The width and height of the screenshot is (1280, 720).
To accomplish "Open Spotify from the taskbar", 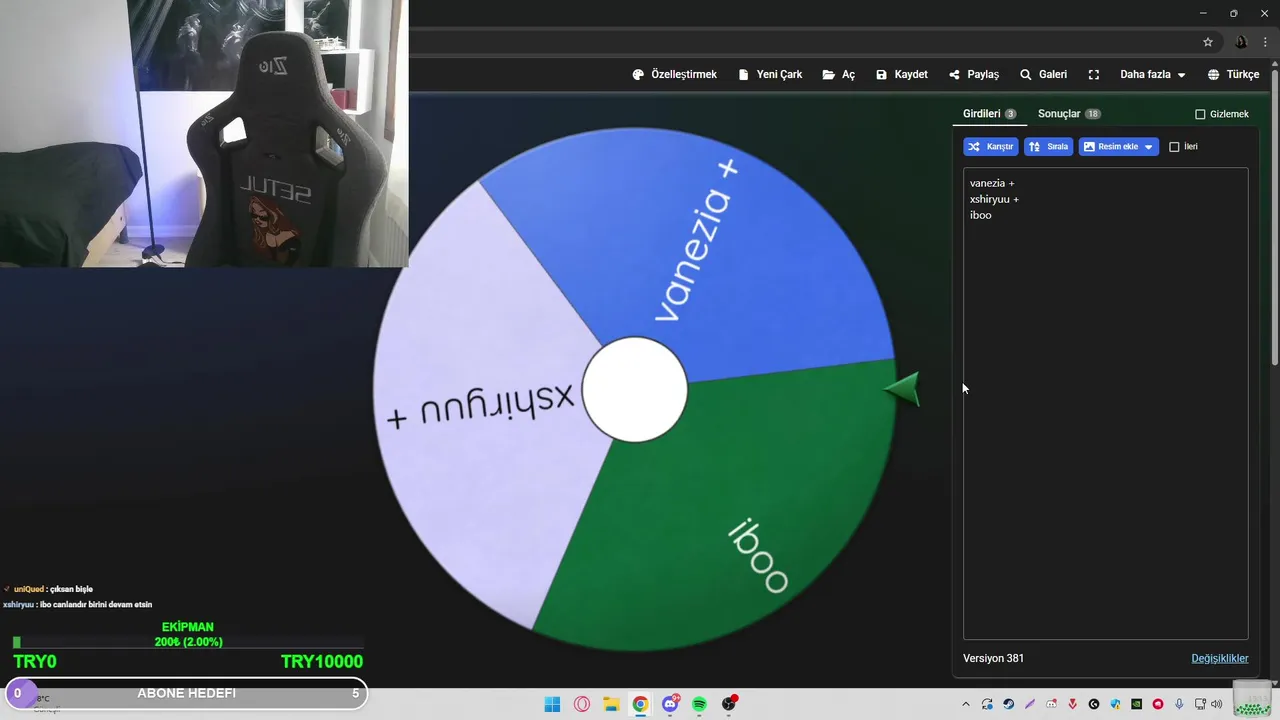I will (x=699, y=704).
